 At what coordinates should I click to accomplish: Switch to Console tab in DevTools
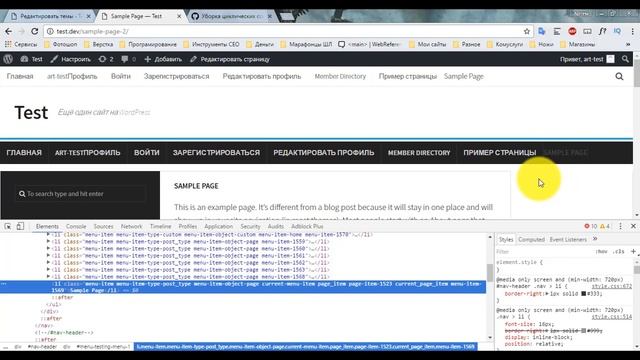click(x=76, y=226)
